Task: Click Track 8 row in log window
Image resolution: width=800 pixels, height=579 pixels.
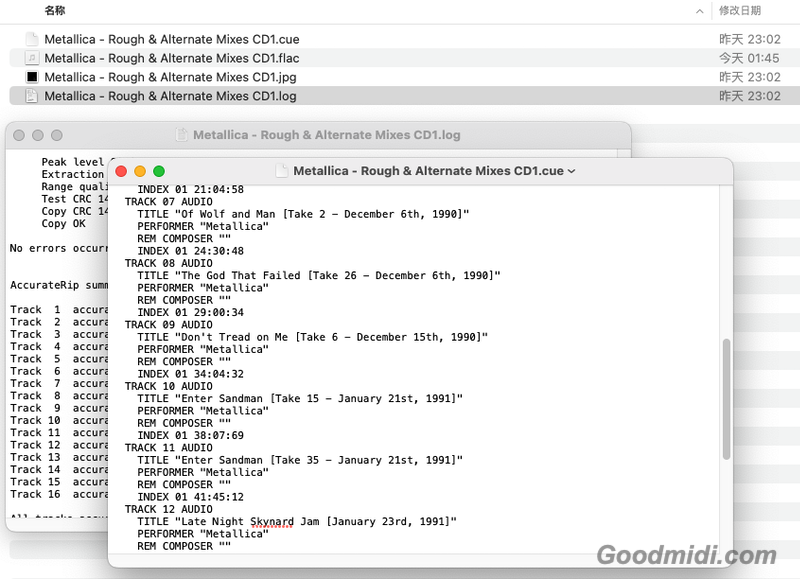Action: pos(59,396)
